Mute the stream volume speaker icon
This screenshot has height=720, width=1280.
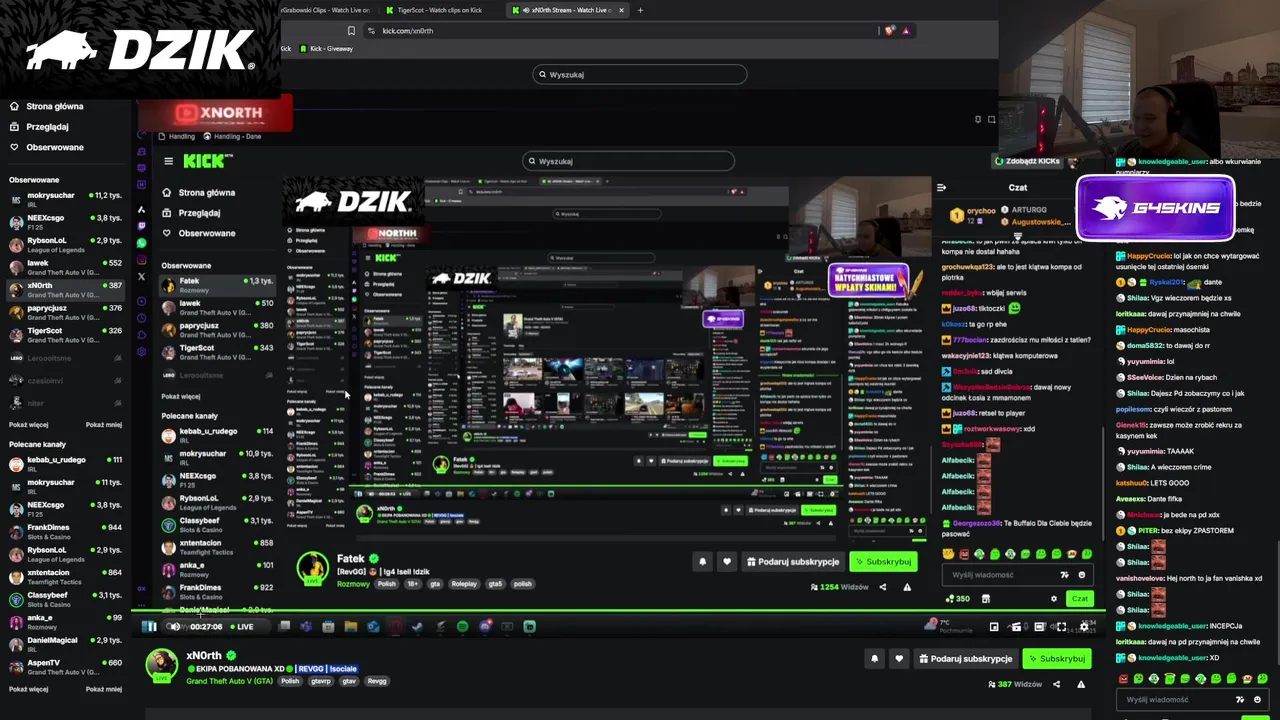[173, 627]
